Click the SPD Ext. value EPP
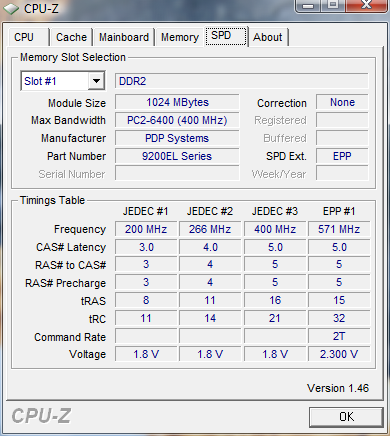Image resolution: width=390 pixels, height=436 pixels. click(x=342, y=156)
